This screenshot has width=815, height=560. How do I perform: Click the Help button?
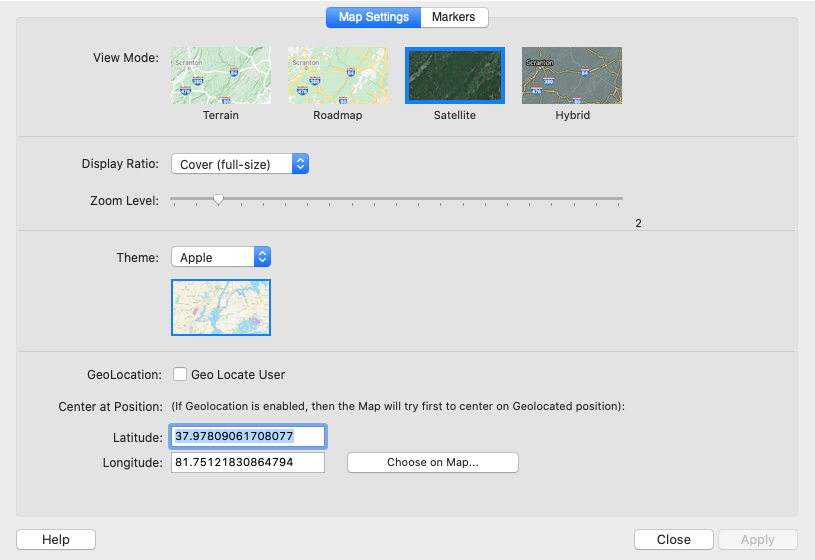click(x=56, y=539)
